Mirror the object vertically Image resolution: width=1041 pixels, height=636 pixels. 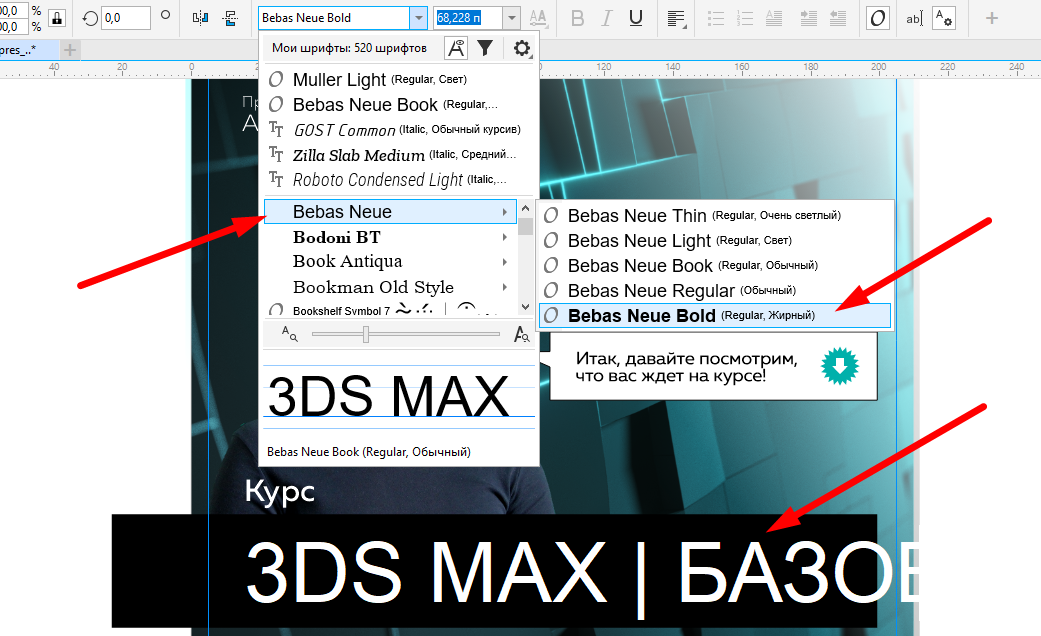[230, 18]
